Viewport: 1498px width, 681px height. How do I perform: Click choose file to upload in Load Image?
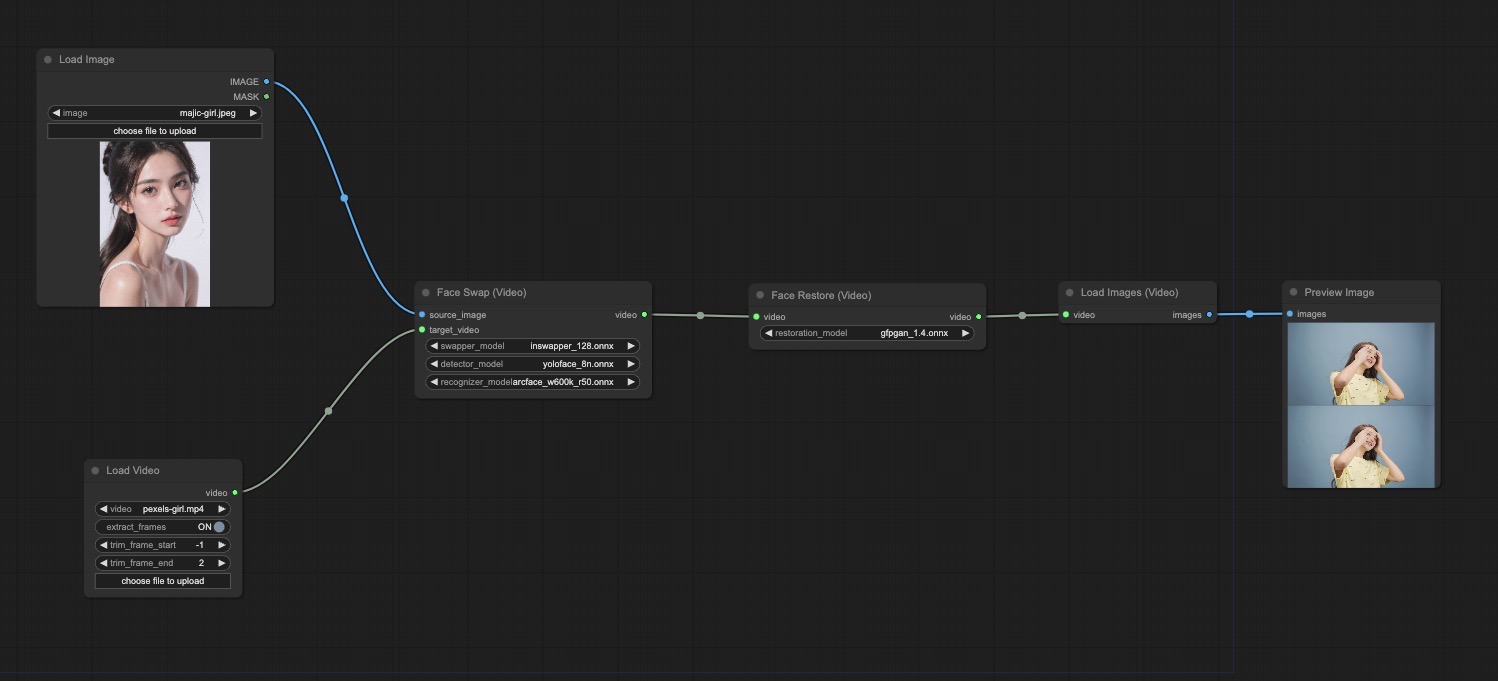pyautogui.click(x=155, y=131)
